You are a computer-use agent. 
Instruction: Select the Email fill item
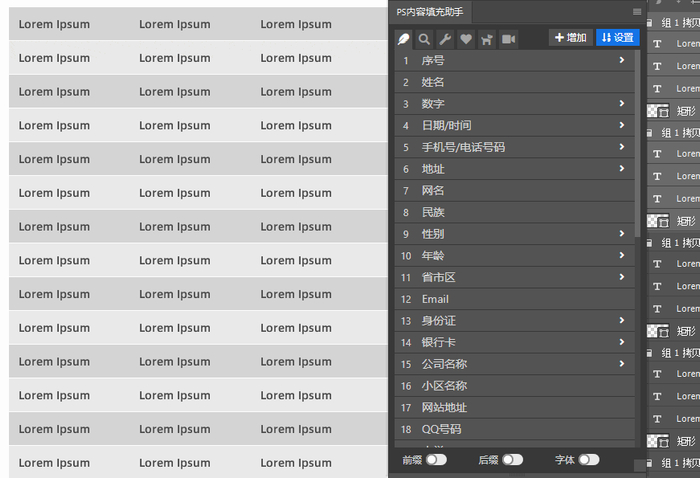pyautogui.click(x=514, y=299)
